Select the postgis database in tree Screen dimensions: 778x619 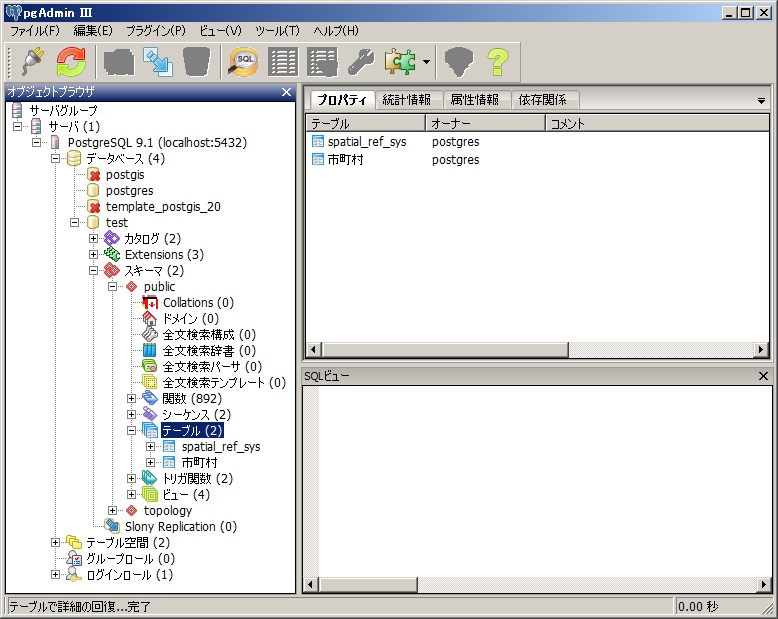pyautogui.click(x=125, y=175)
